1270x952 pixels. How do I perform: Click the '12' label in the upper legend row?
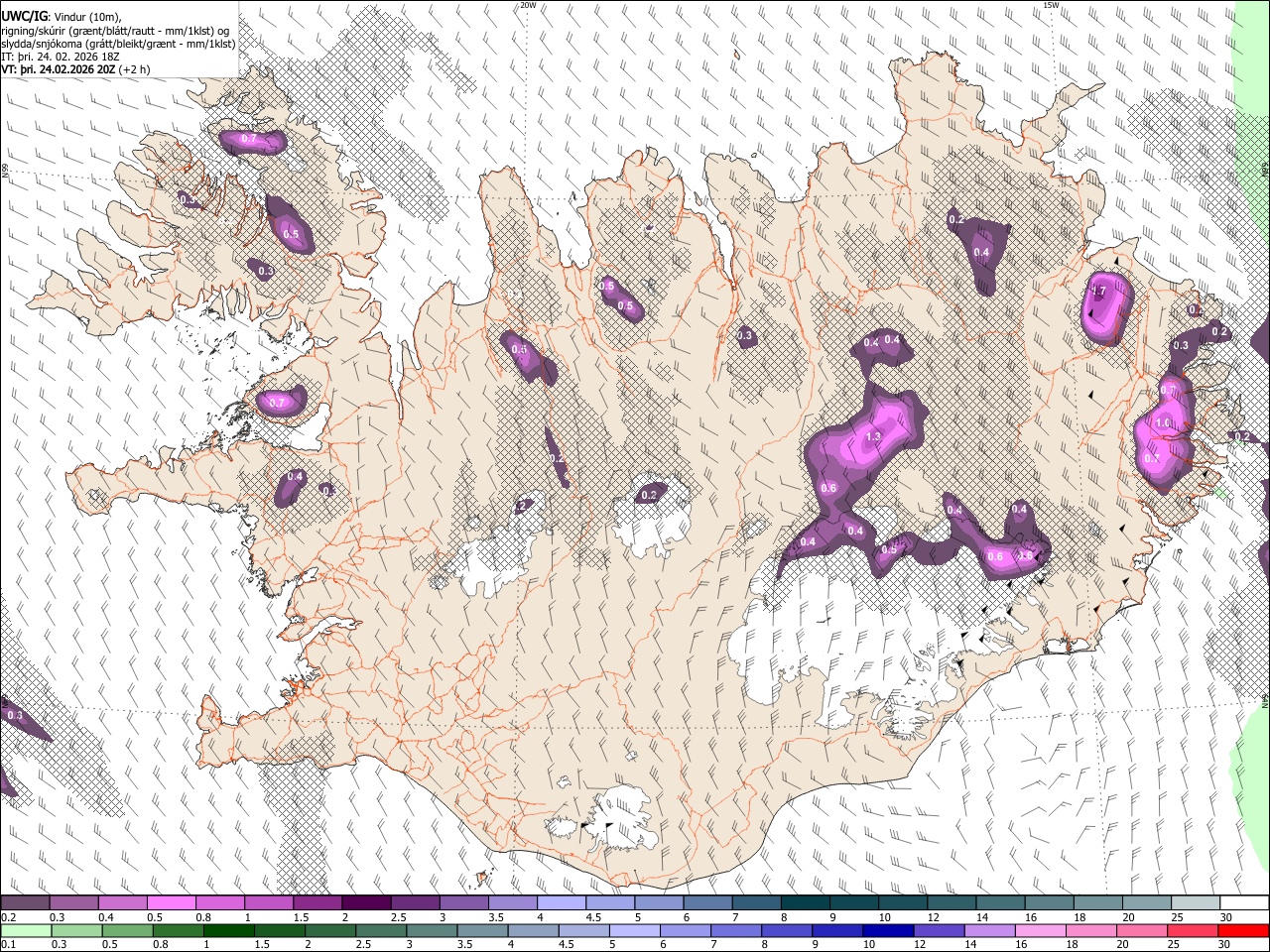pos(933,917)
